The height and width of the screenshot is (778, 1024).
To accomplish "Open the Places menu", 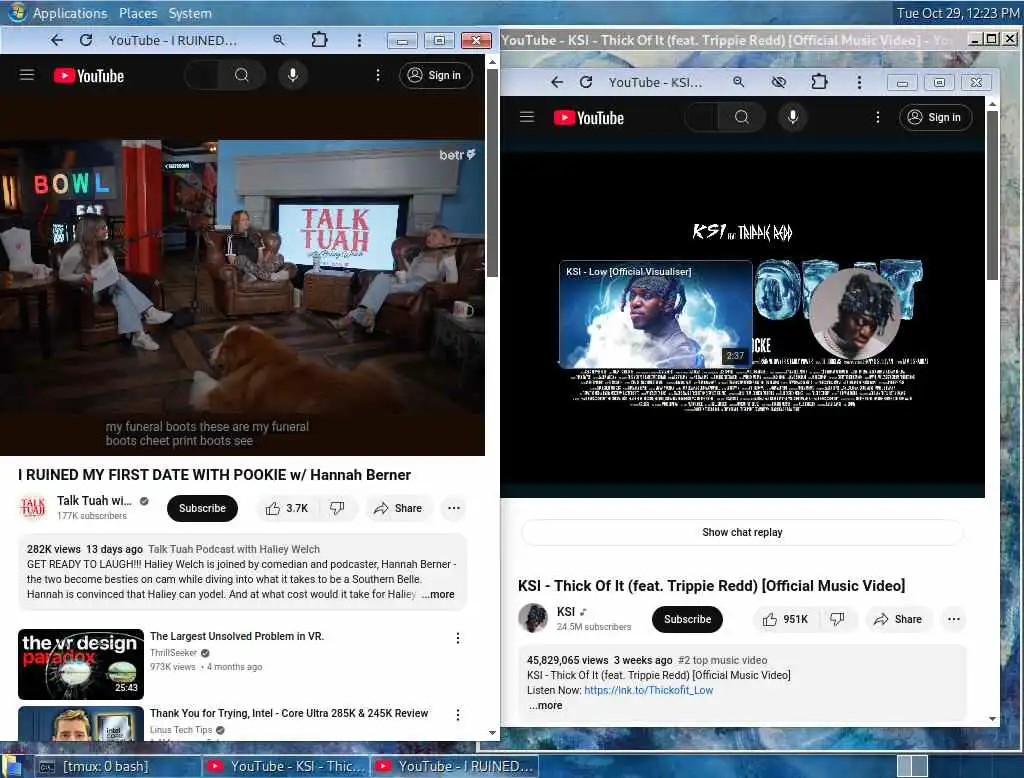I will (138, 13).
